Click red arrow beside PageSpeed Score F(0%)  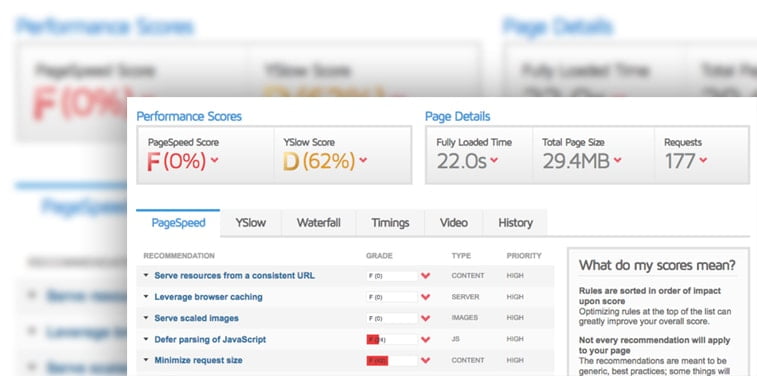tap(214, 160)
